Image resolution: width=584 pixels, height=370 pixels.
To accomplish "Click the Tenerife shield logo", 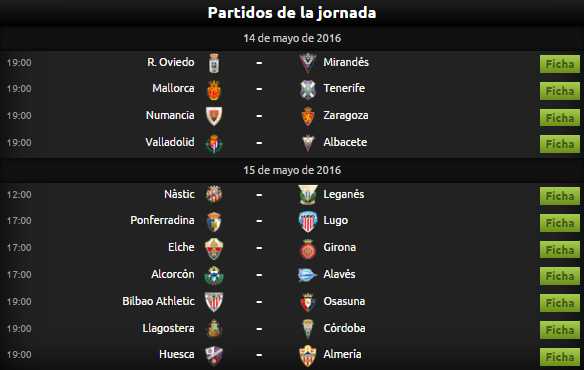I will tap(308, 90).
